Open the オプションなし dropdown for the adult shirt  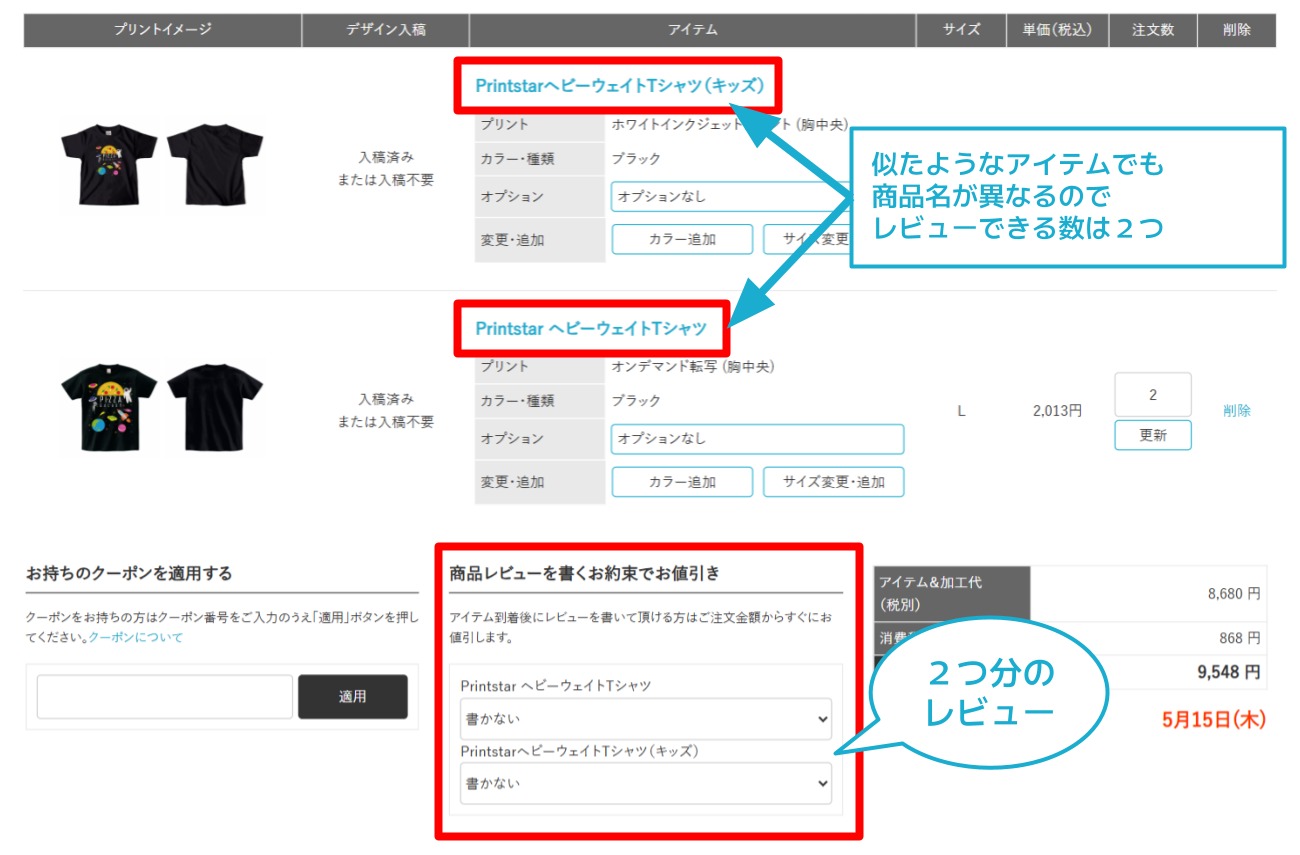click(x=757, y=439)
